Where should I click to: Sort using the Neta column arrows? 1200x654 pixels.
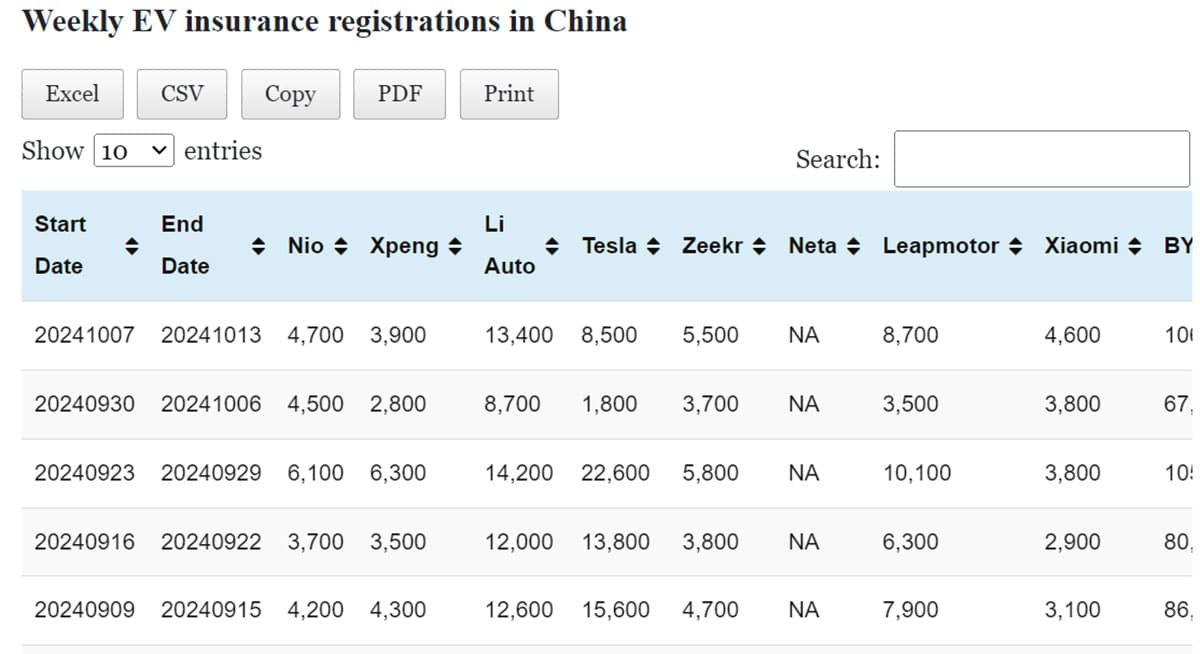855,246
